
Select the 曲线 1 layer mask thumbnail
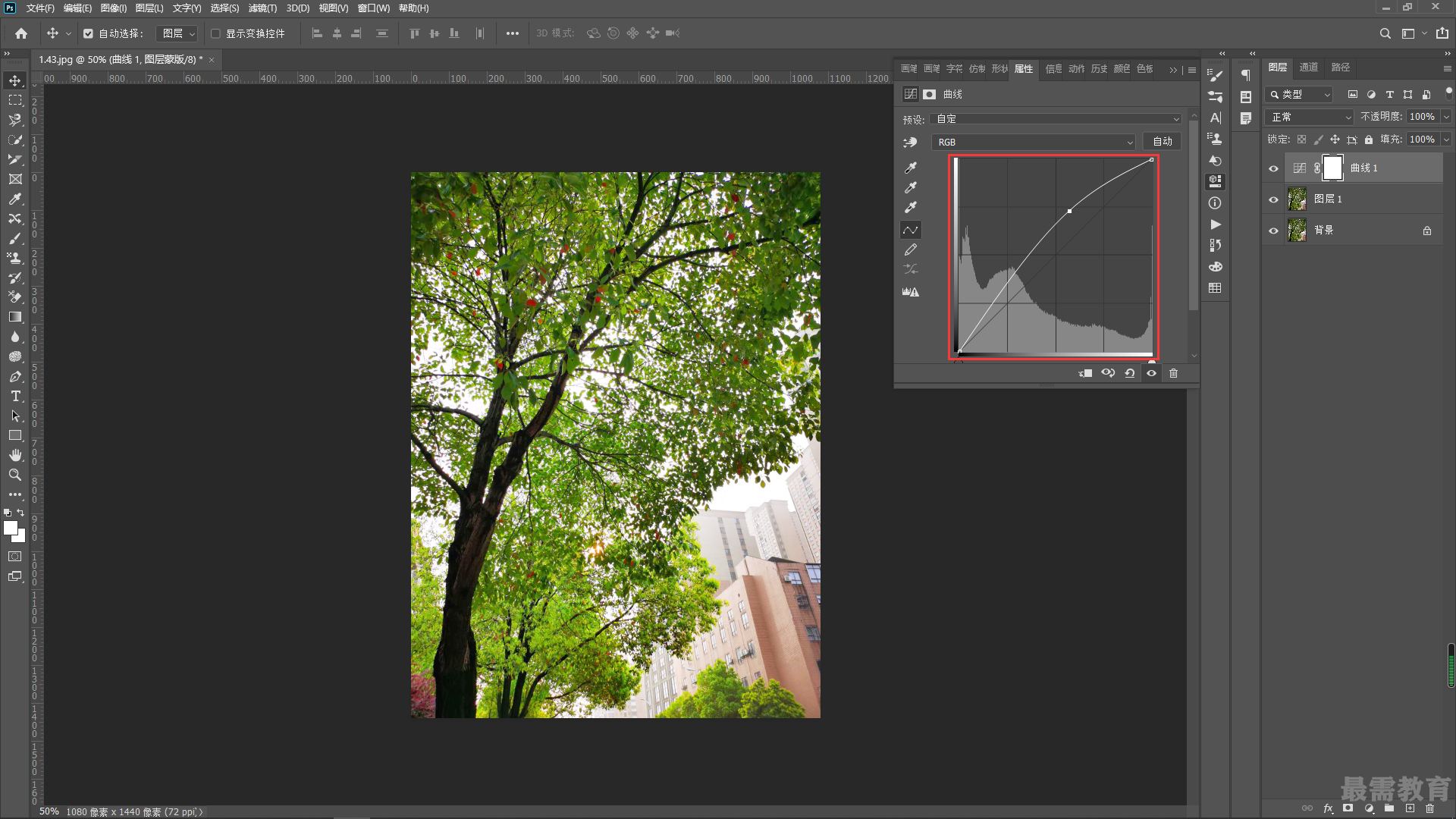[1332, 168]
